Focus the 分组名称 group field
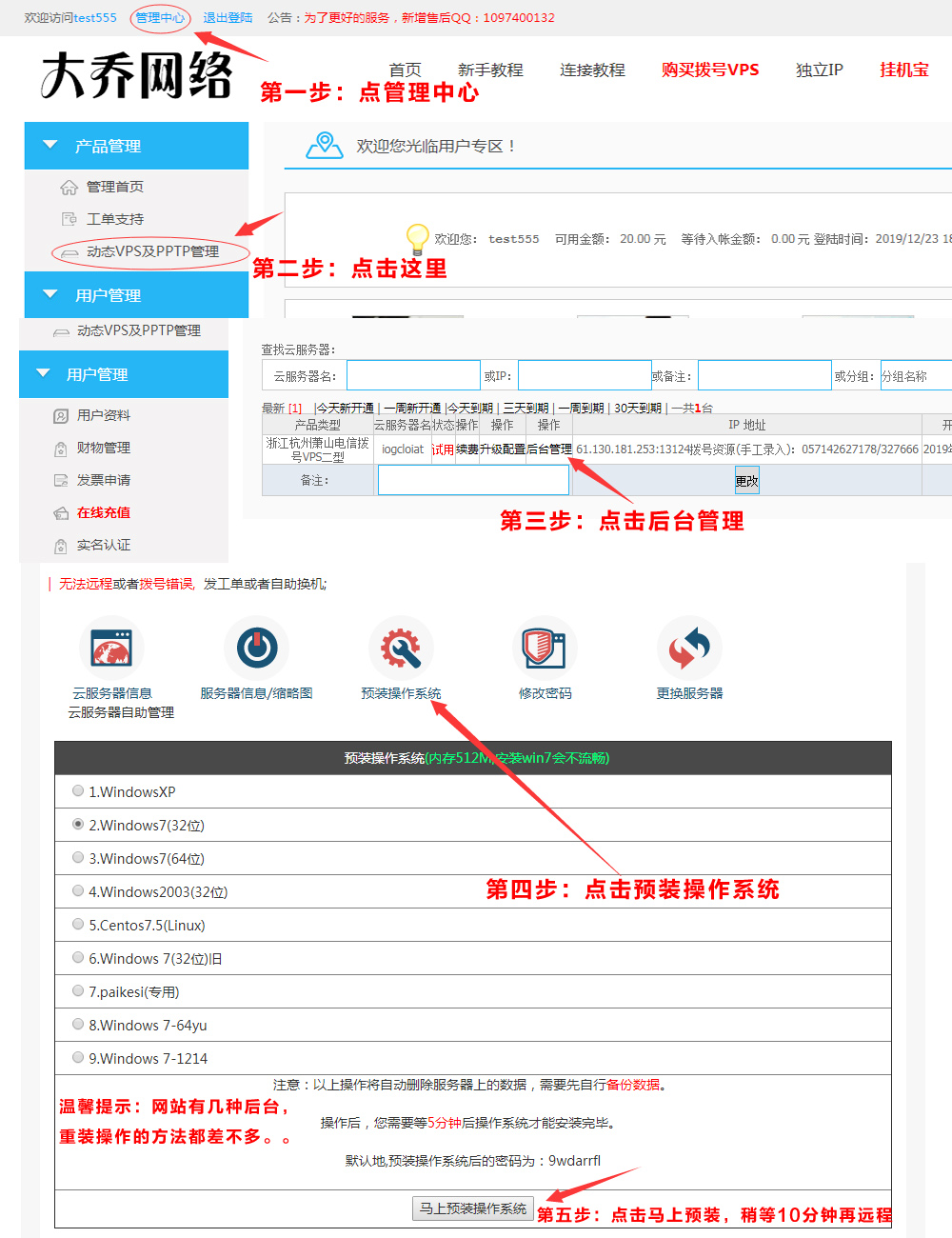The width and height of the screenshot is (952, 1238). pos(916,375)
